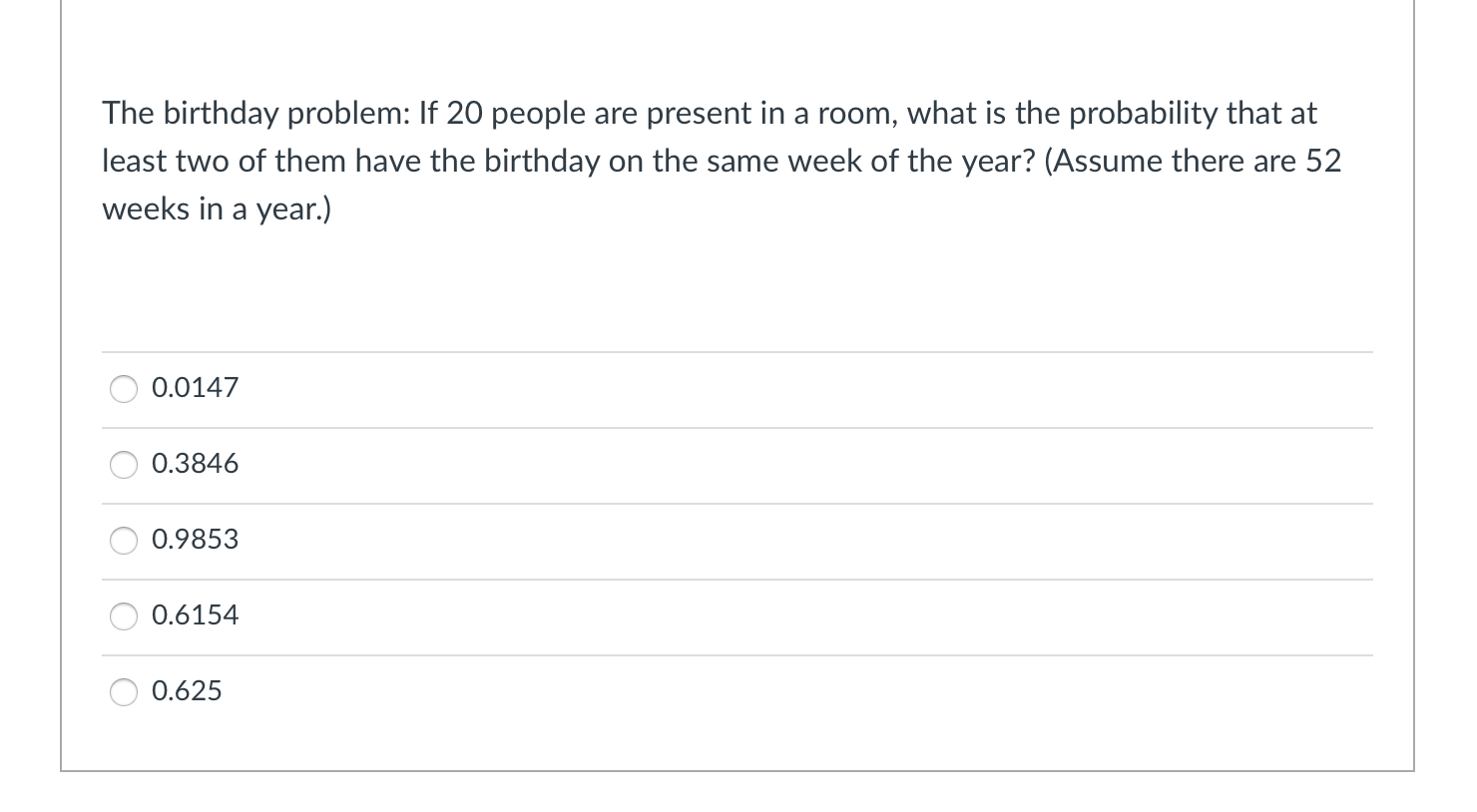Click the label text 0.6154

[195, 616]
